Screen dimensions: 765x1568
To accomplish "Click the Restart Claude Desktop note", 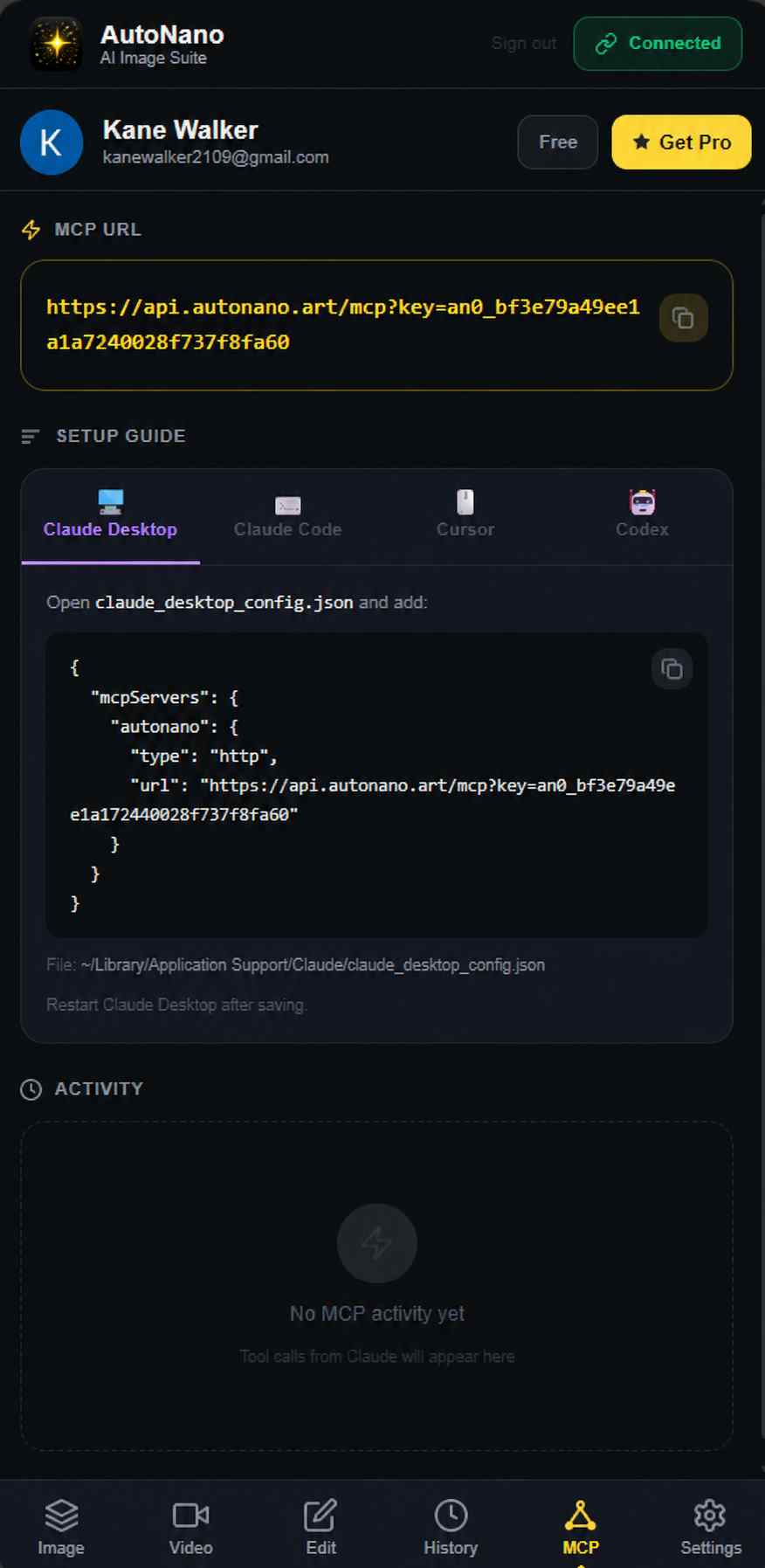I will click(176, 1005).
